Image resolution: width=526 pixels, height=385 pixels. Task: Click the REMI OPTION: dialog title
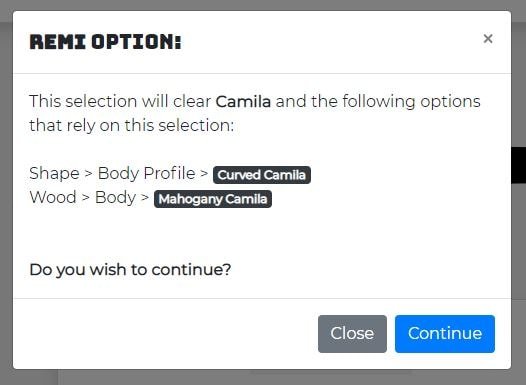[x=105, y=42]
